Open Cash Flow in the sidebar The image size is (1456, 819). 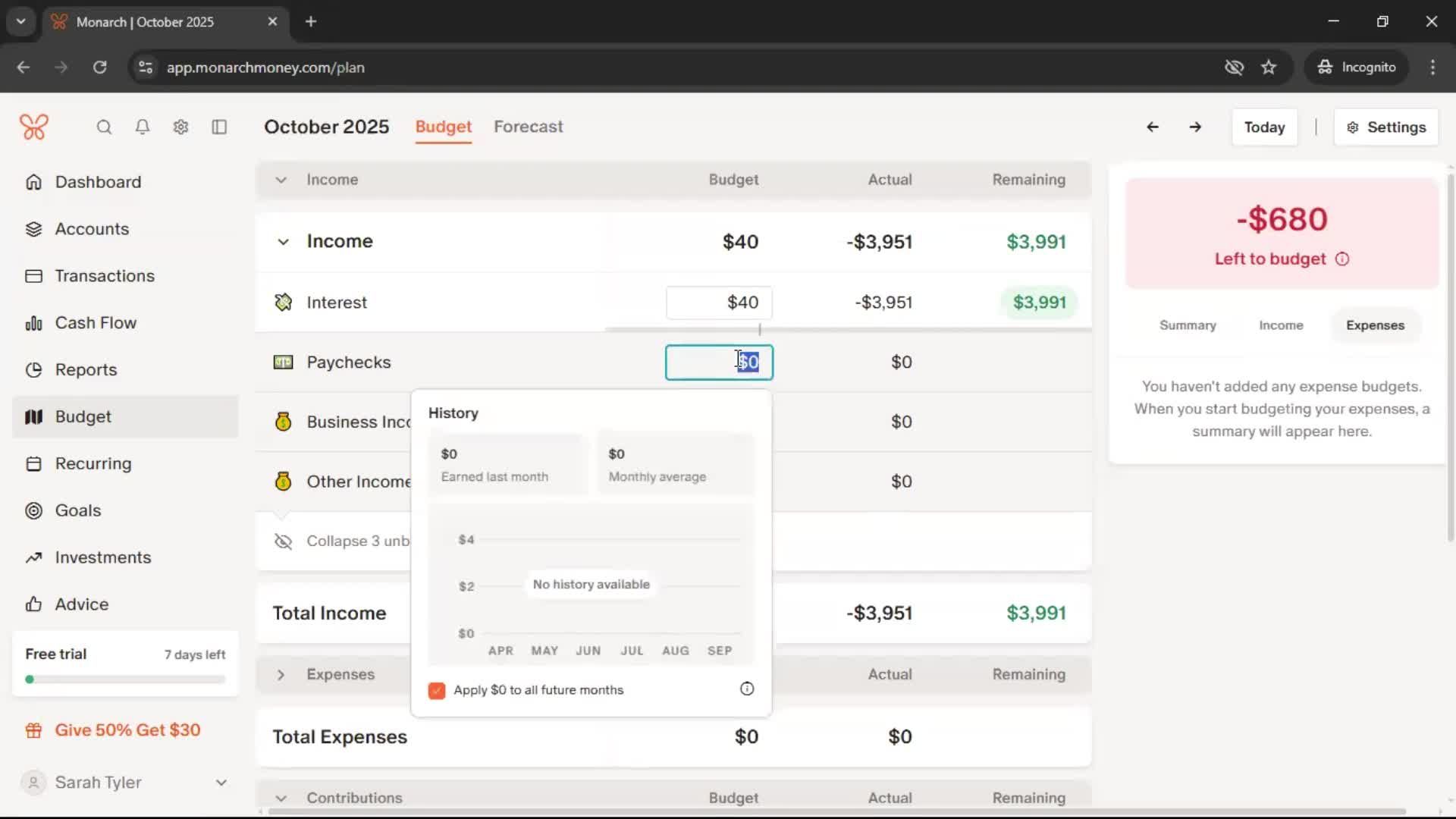pos(96,323)
